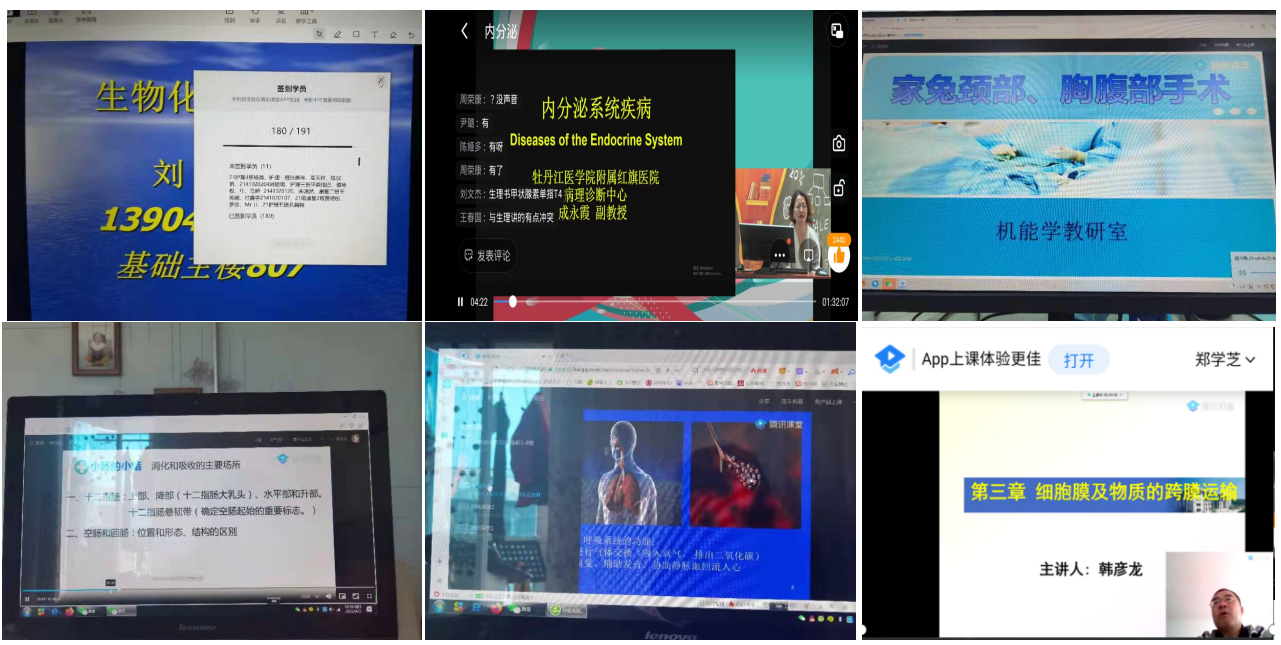Image resolution: width=1281 pixels, height=645 pixels.
Task: Click the Tencent Classroom logo icon
Action: pos(889,359)
